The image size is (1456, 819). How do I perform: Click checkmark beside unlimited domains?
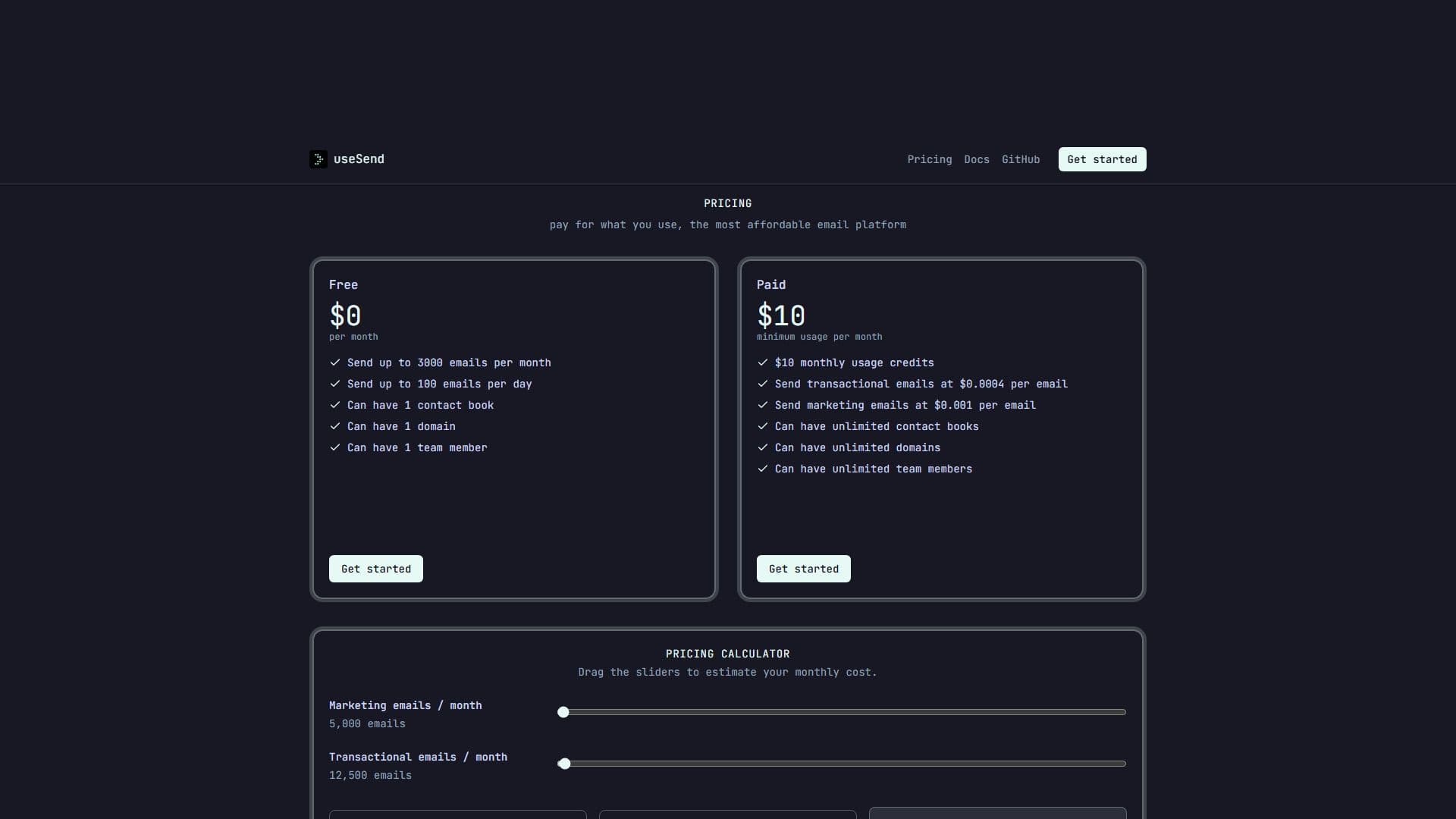coord(763,447)
